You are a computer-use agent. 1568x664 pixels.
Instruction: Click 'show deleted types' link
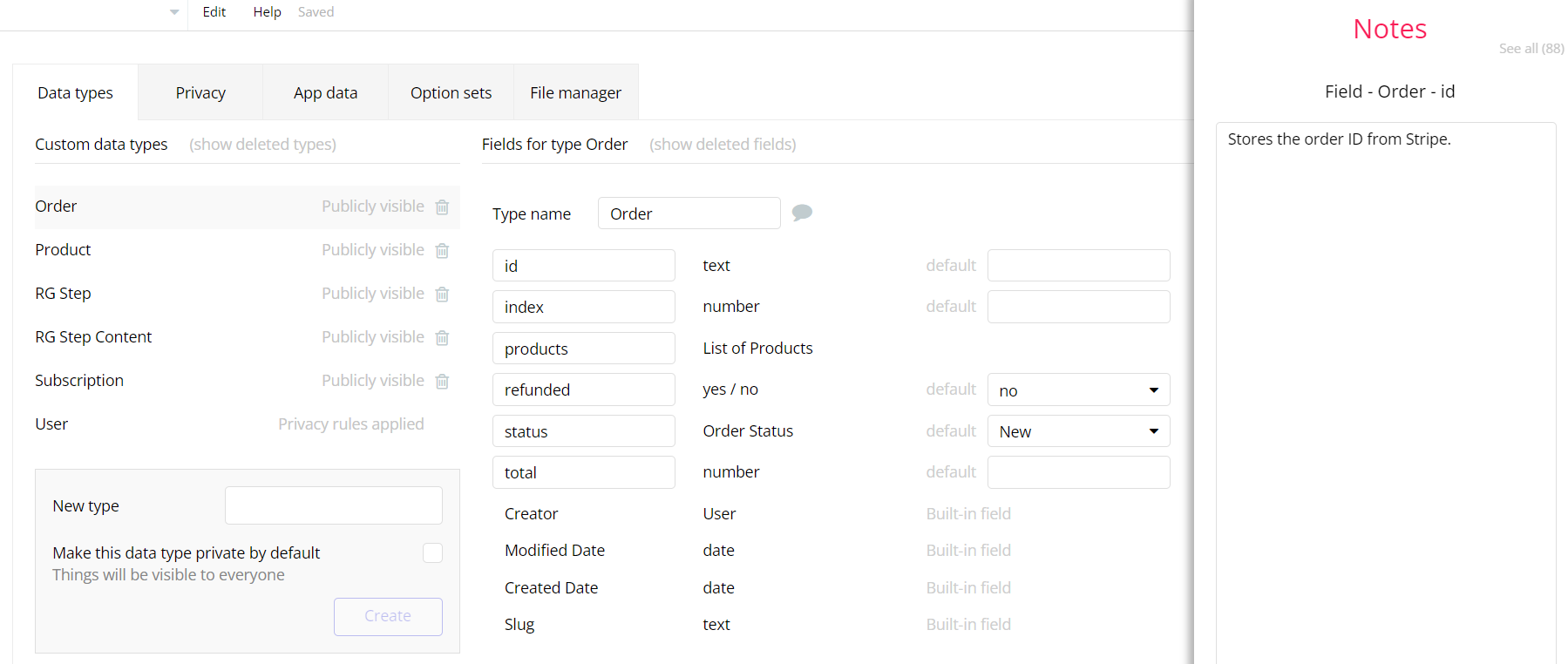(x=262, y=145)
